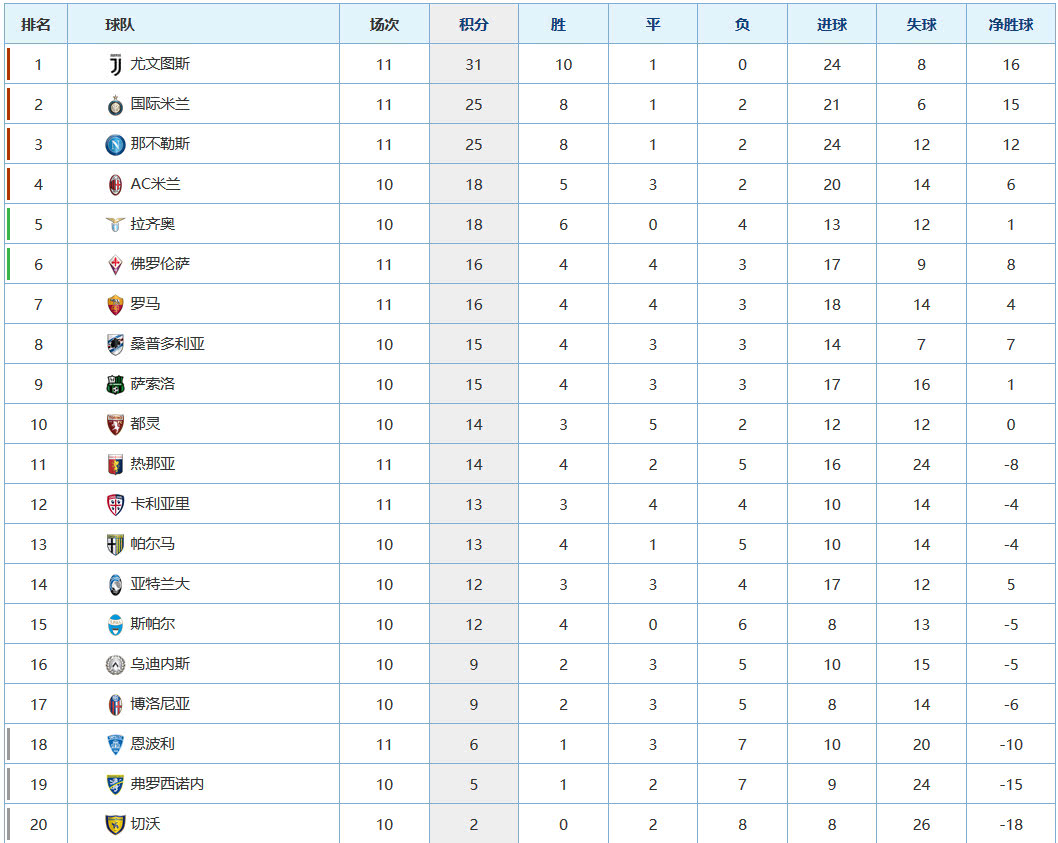Click the AC Milan (AC米兰) crest icon
Viewport: 1058px width, 843px height.
(x=115, y=184)
